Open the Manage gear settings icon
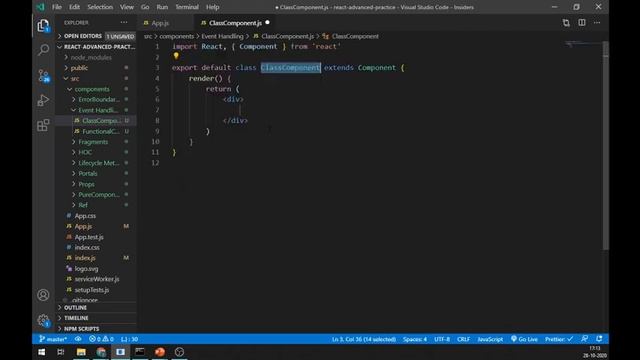This screenshot has width=640, height=360. (x=43, y=320)
